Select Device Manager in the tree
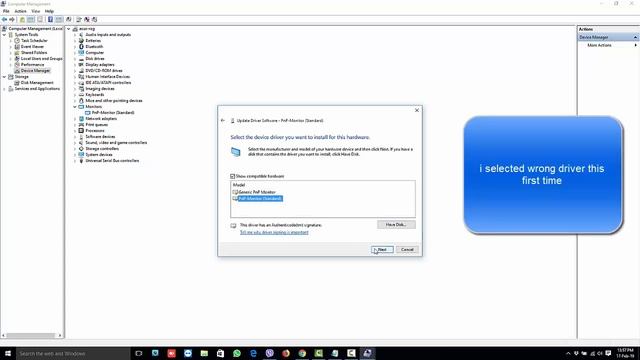640x360 pixels. tap(35, 71)
